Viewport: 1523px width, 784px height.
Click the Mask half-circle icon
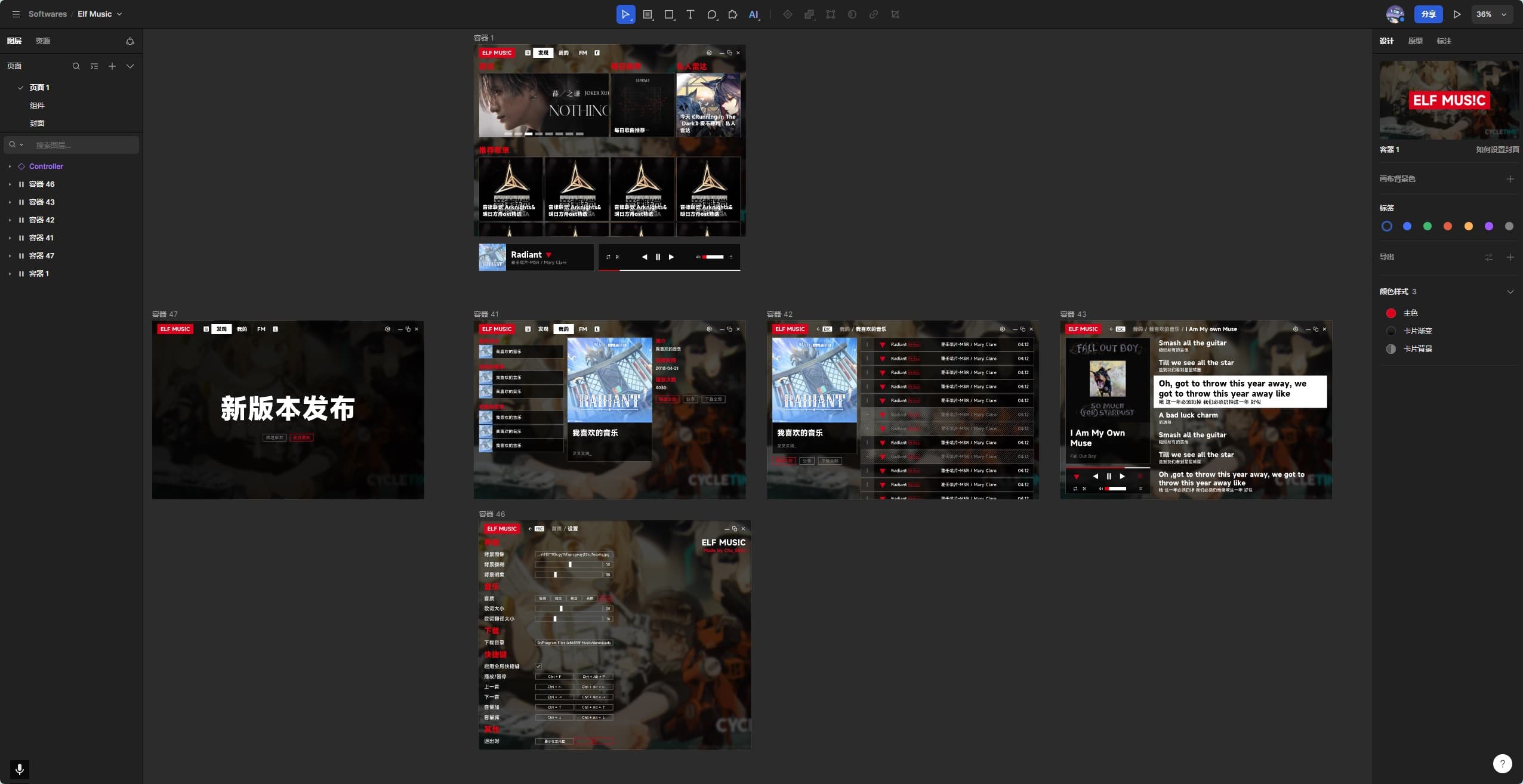point(852,14)
